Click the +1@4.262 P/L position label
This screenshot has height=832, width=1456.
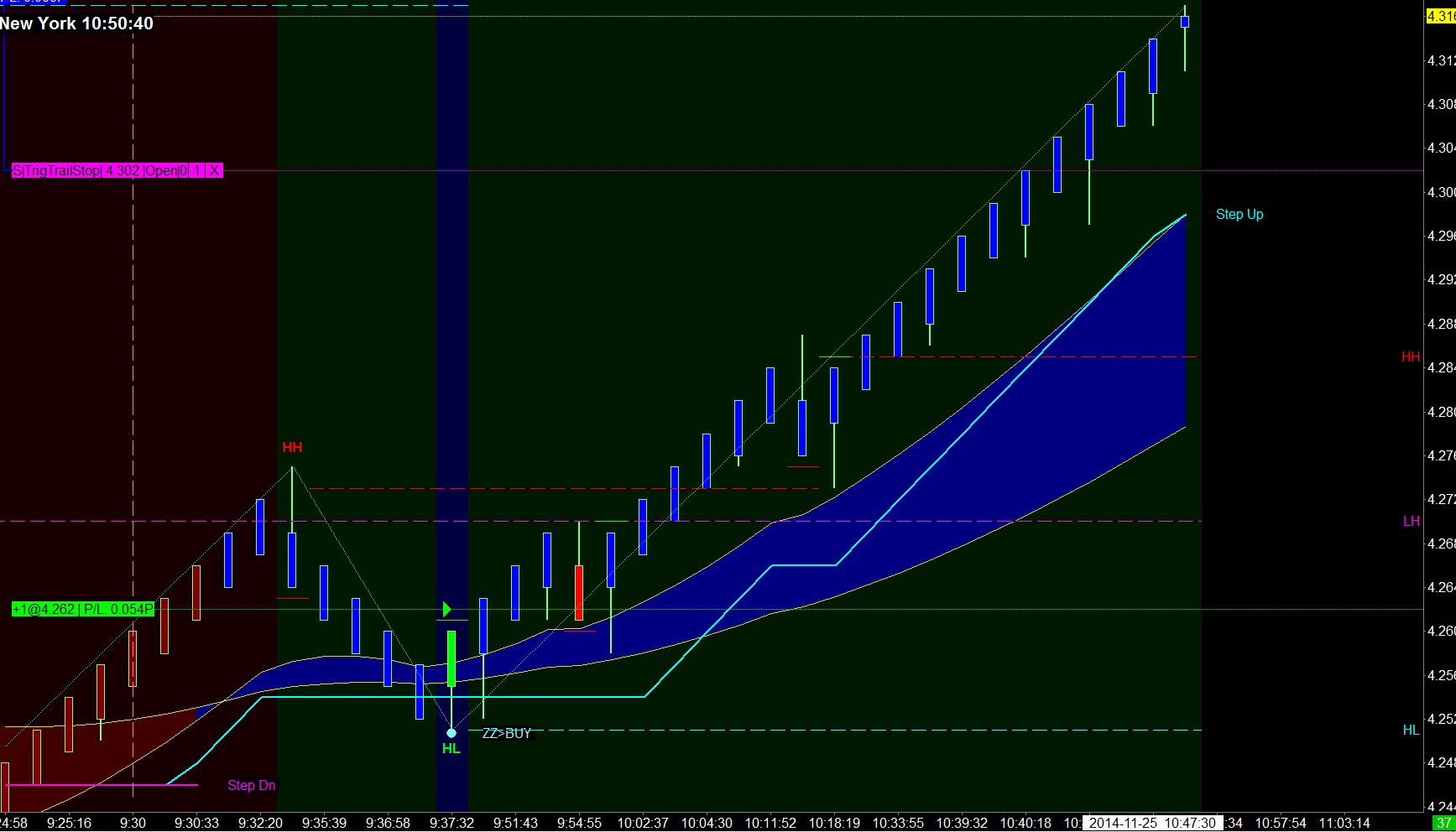83,610
